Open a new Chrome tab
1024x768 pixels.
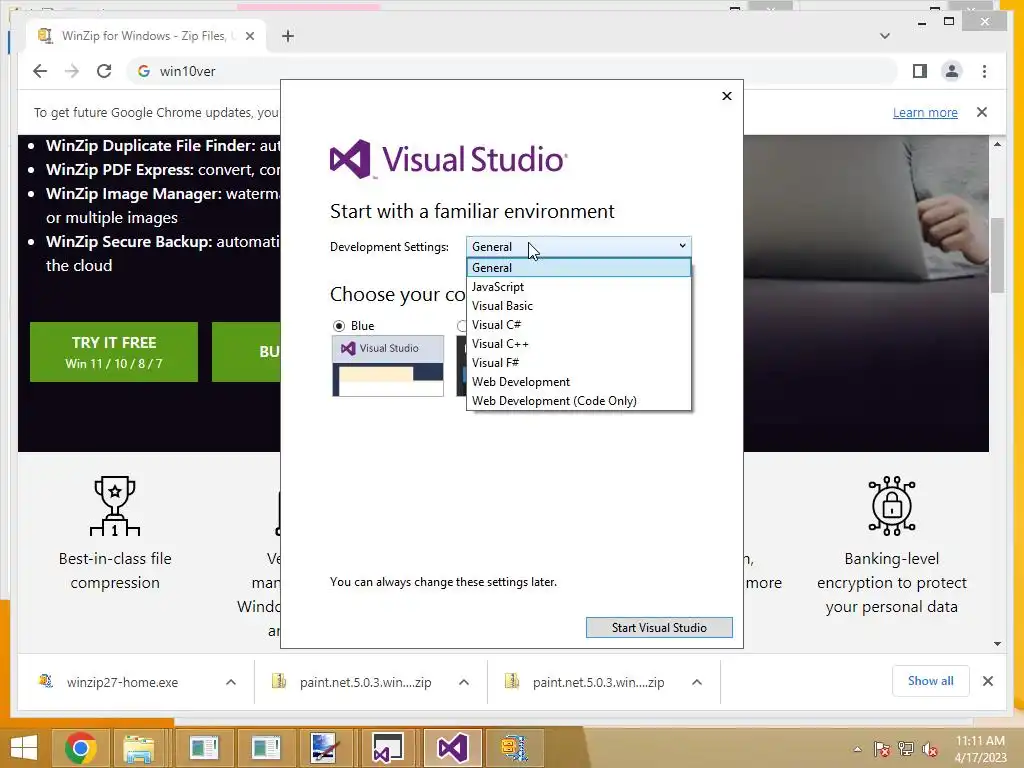coord(288,36)
